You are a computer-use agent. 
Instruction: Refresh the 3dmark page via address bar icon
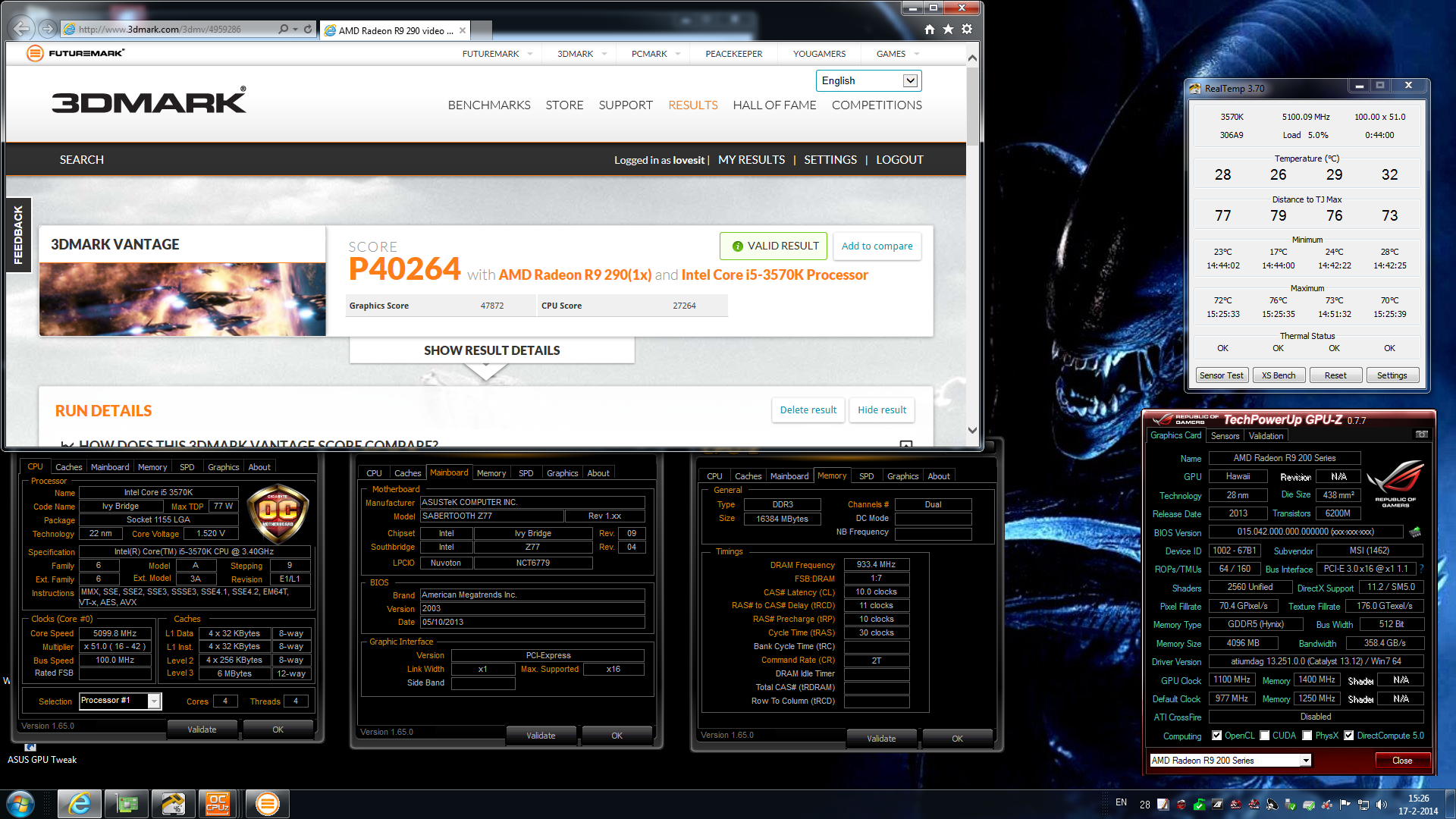(x=308, y=29)
